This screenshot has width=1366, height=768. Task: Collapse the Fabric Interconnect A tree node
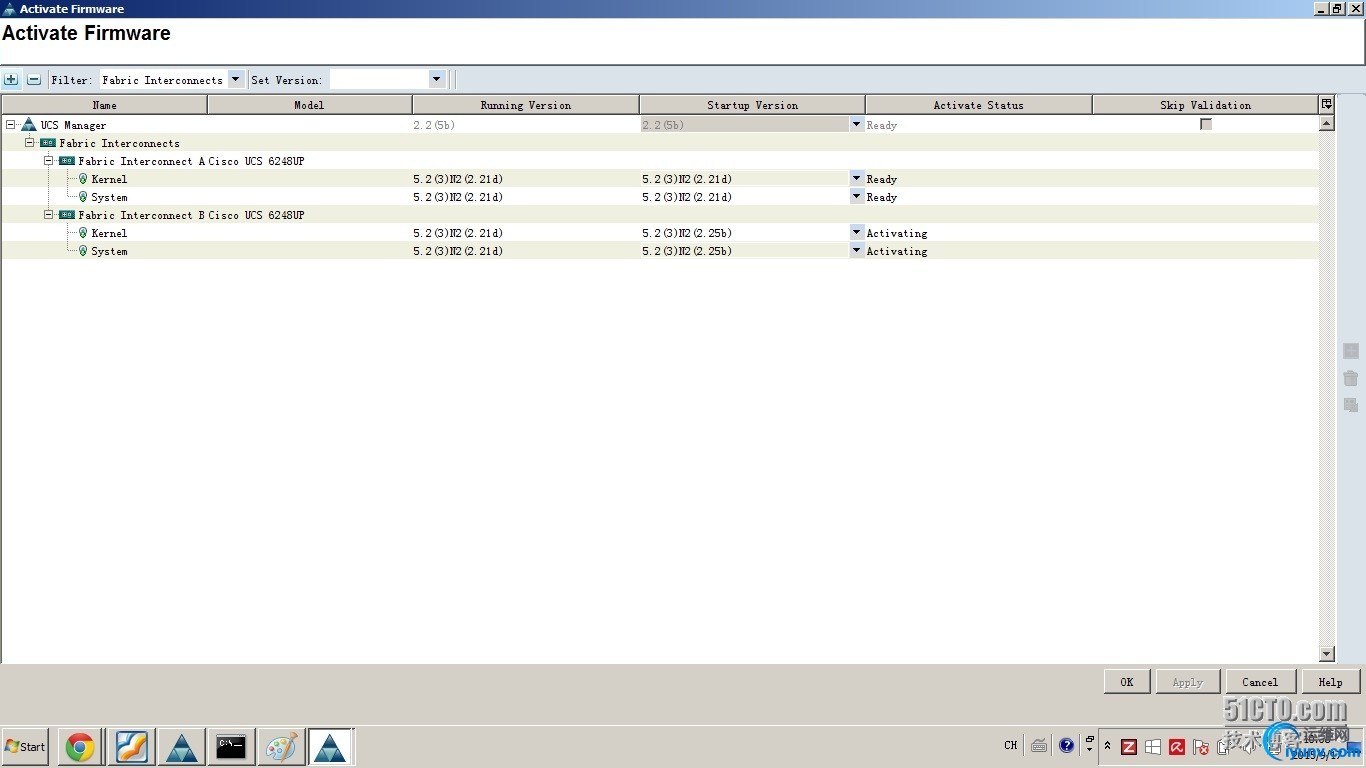click(47, 161)
